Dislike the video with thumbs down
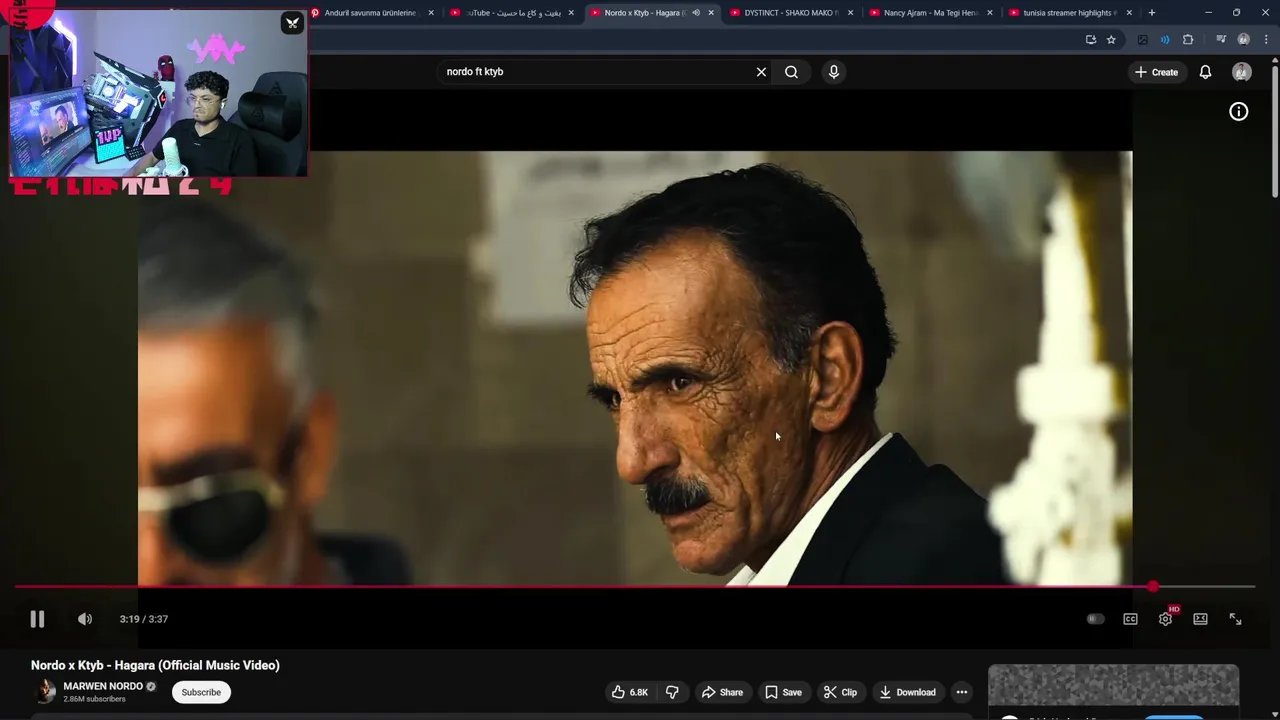The width and height of the screenshot is (1280, 720). click(672, 692)
